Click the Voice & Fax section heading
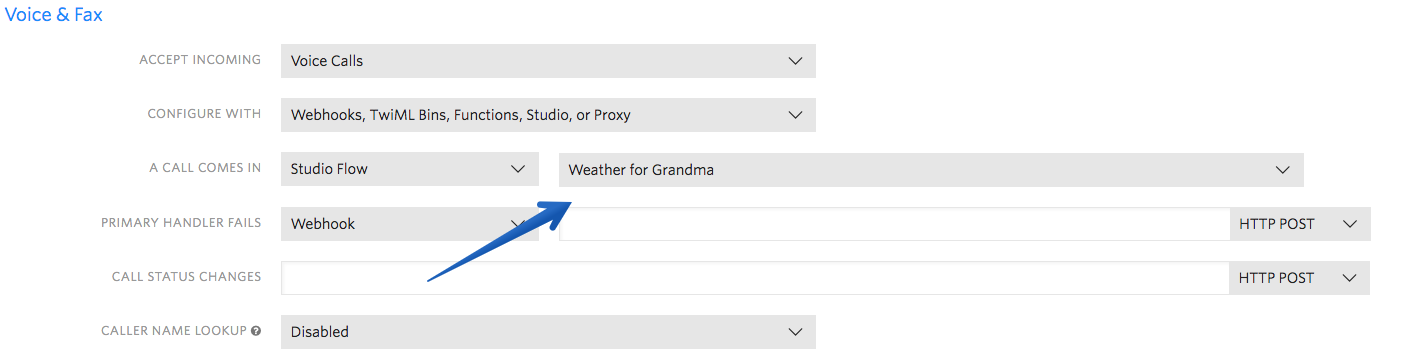 click(53, 15)
